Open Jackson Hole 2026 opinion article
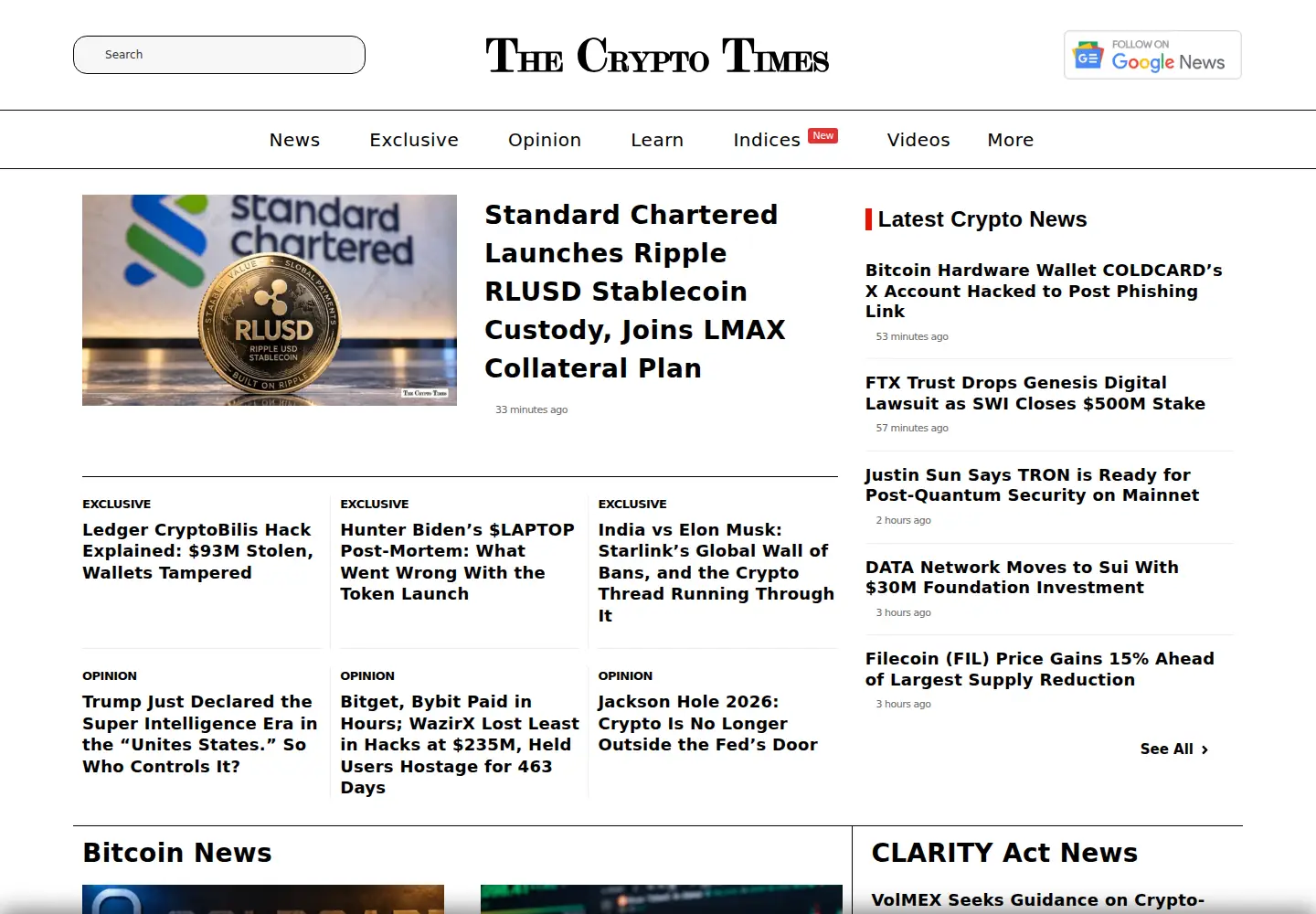 [708, 723]
